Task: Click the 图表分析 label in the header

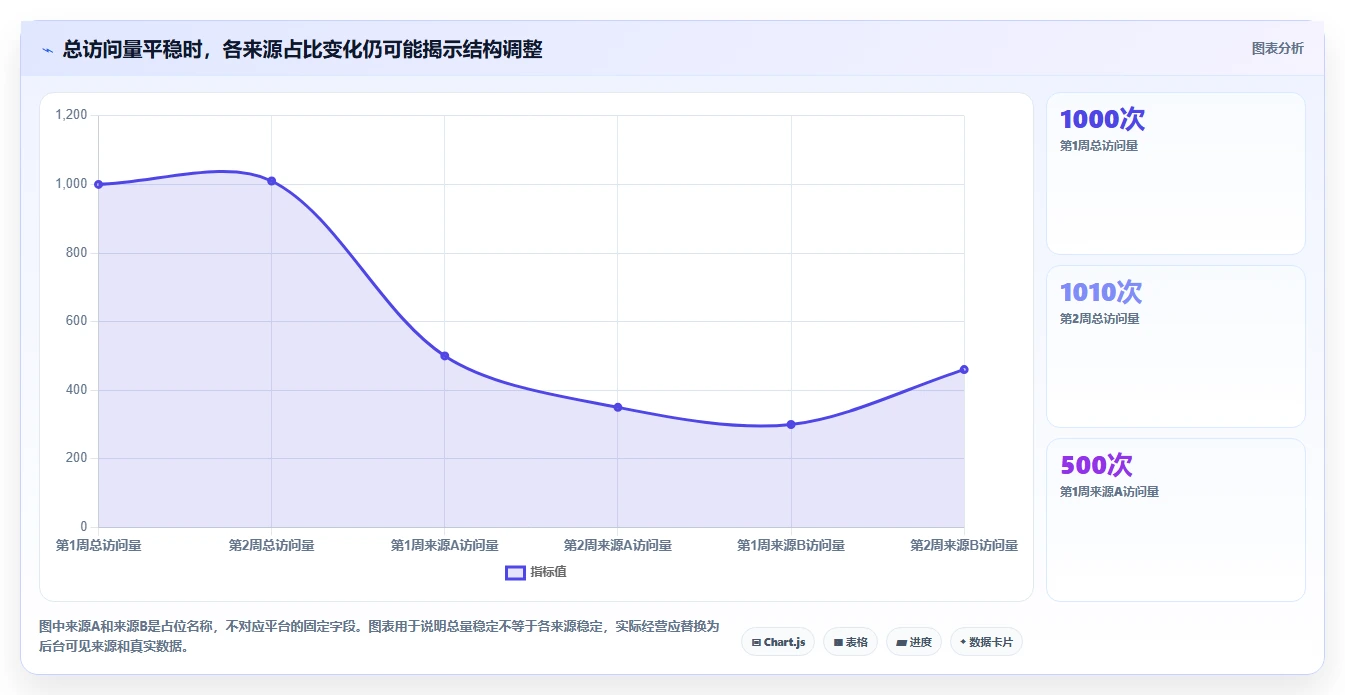Action: [1277, 48]
